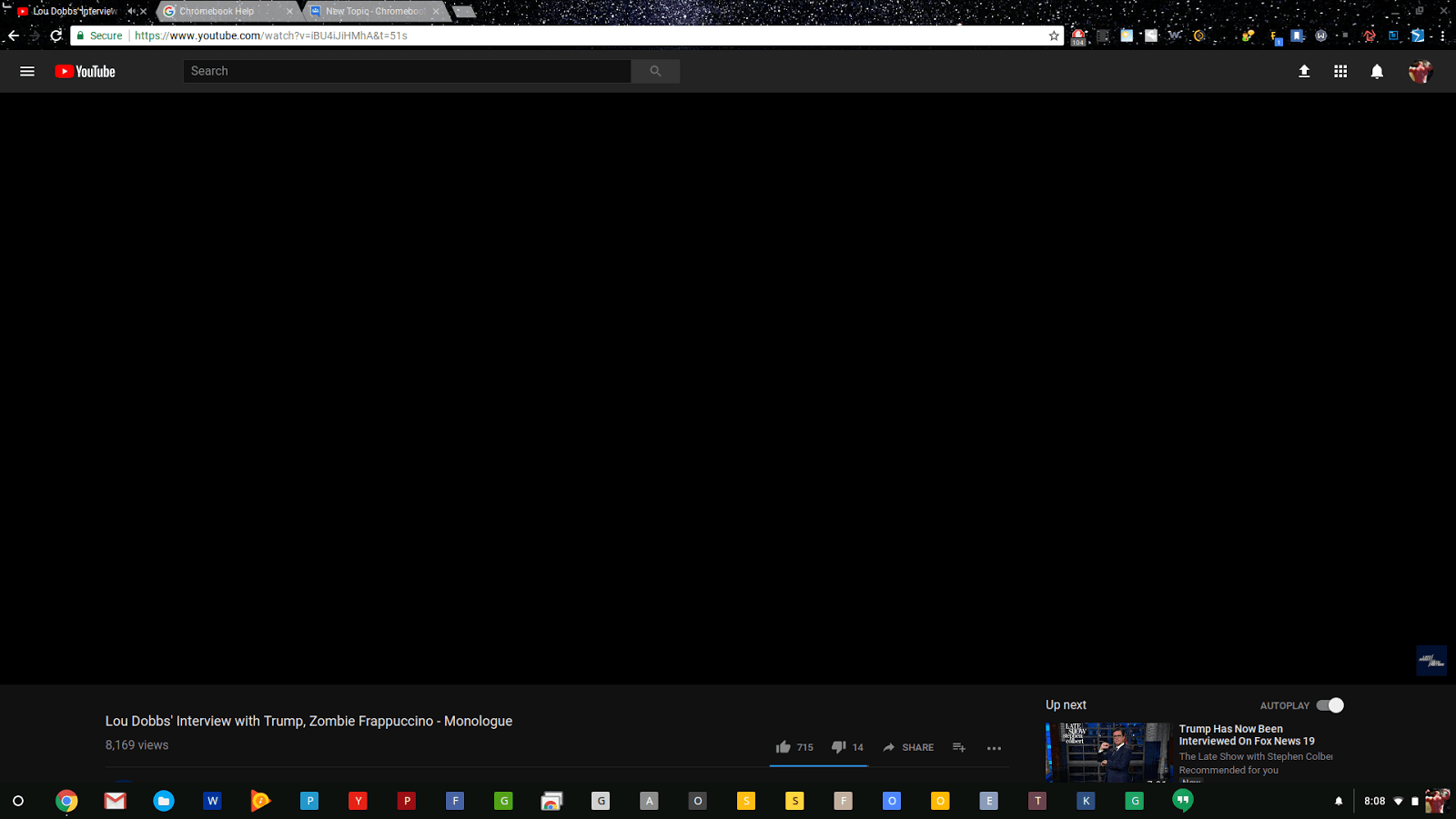Bookmark page with the star icon
The height and width of the screenshot is (819, 1456).
click(x=1054, y=35)
